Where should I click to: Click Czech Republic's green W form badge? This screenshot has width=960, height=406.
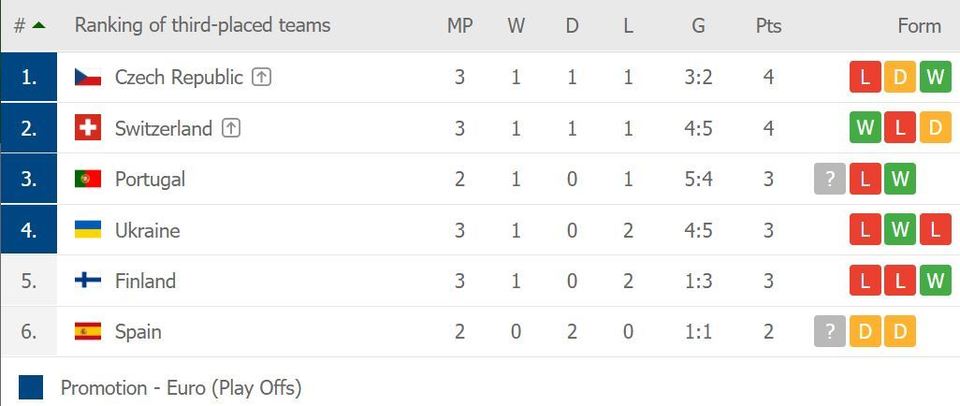coord(935,77)
